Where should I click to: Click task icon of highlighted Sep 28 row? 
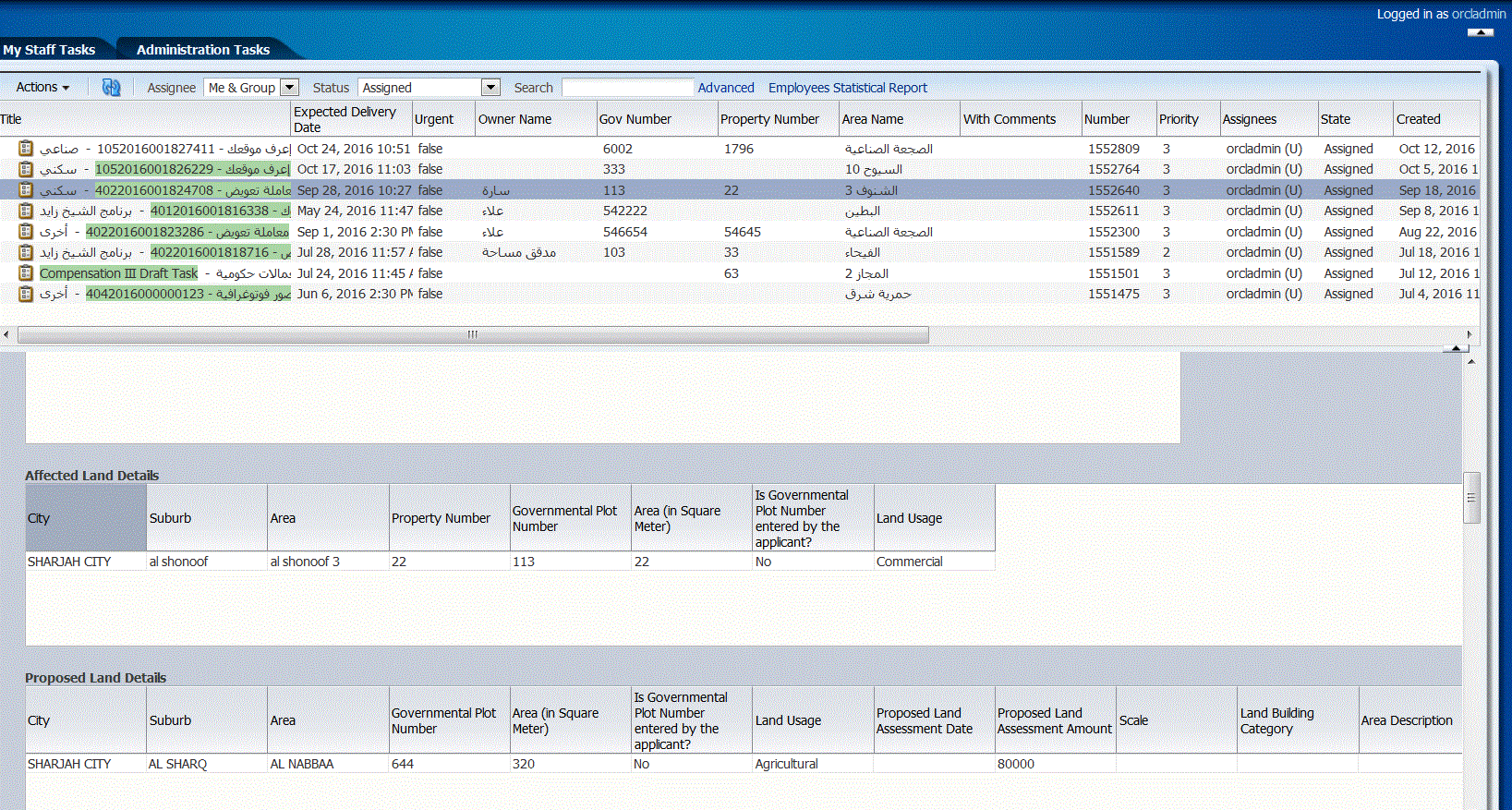coord(26,190)
